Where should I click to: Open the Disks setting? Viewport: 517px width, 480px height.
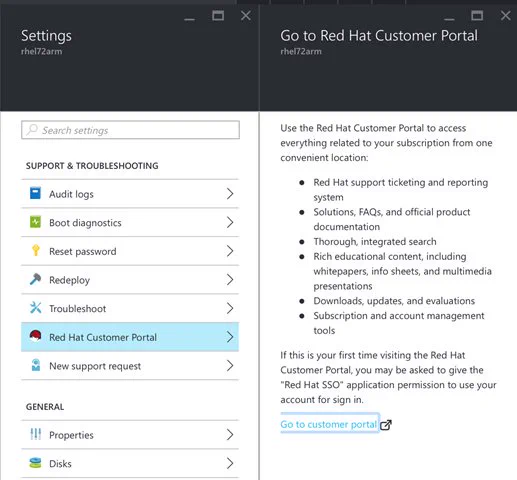pos(130,463)
